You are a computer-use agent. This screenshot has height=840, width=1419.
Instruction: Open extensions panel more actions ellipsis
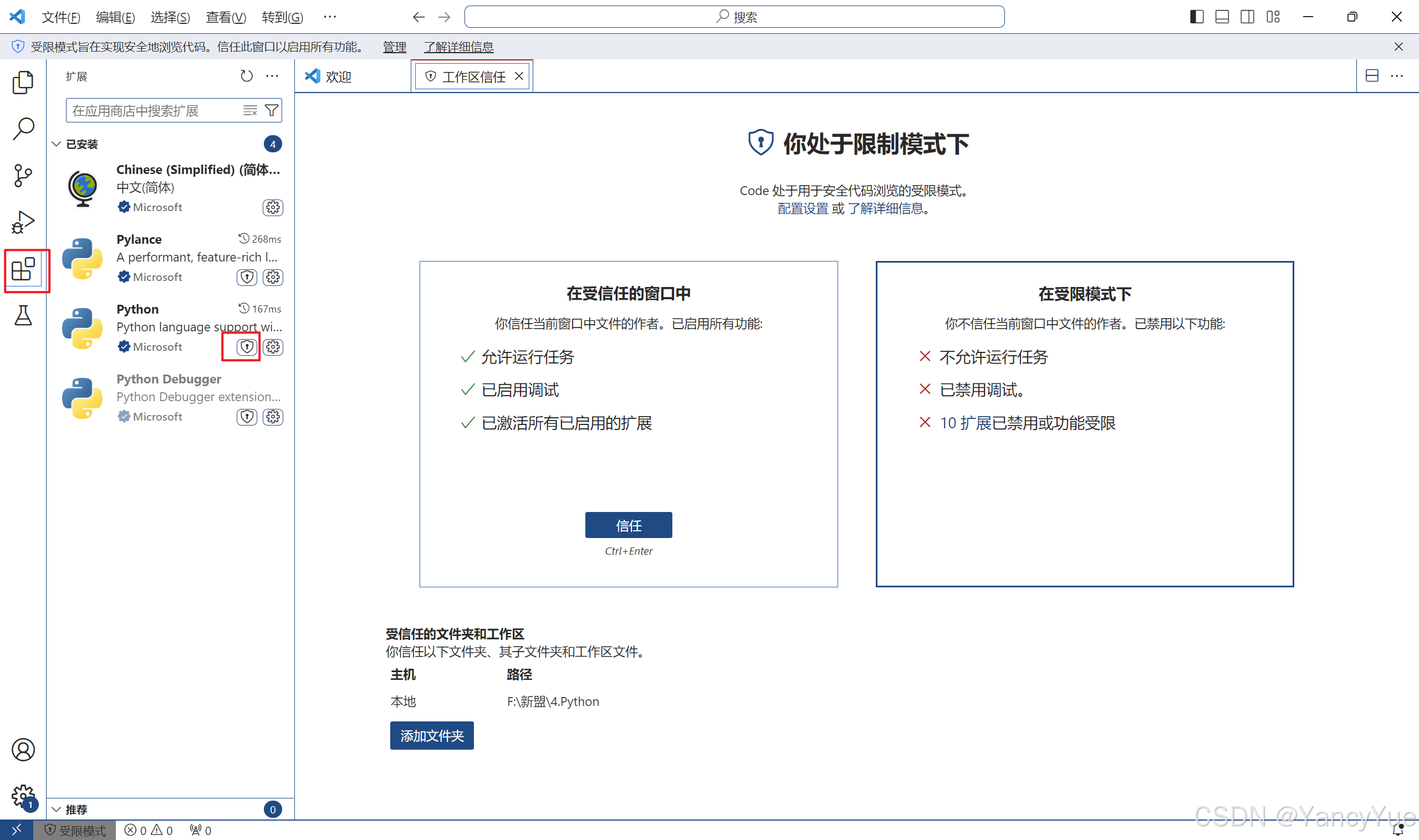(x=272, y=76)
